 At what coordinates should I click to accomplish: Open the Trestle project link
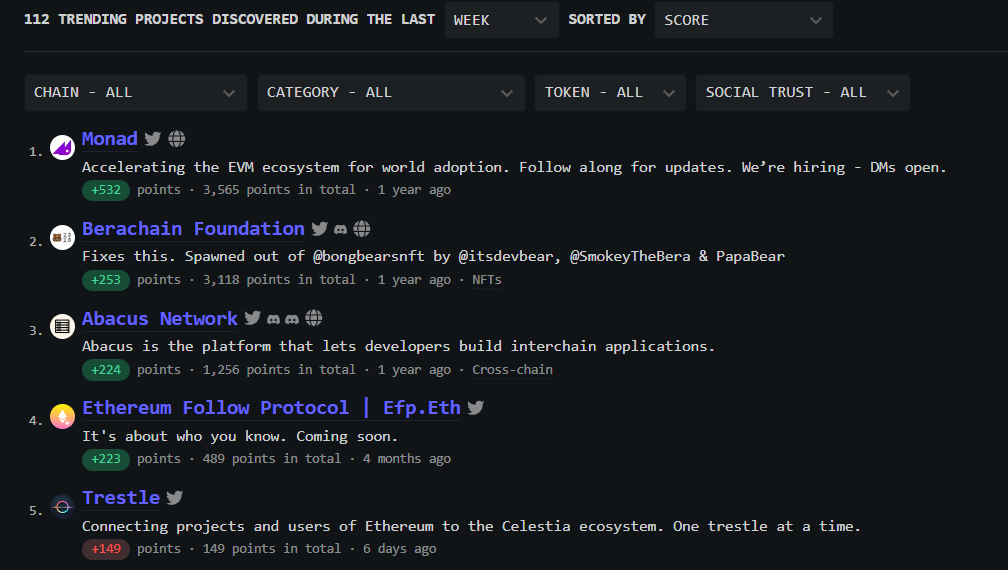coord(121,498)
